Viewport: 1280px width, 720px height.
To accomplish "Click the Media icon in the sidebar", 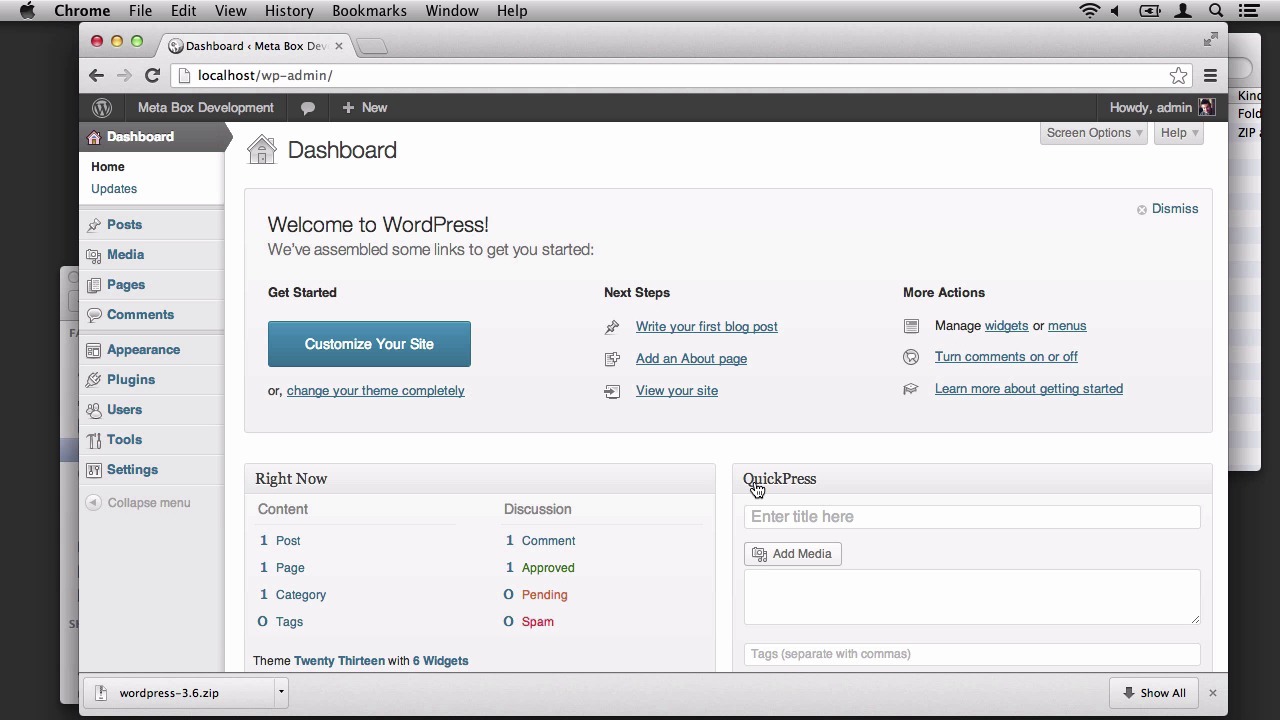I will pos(94,255).
